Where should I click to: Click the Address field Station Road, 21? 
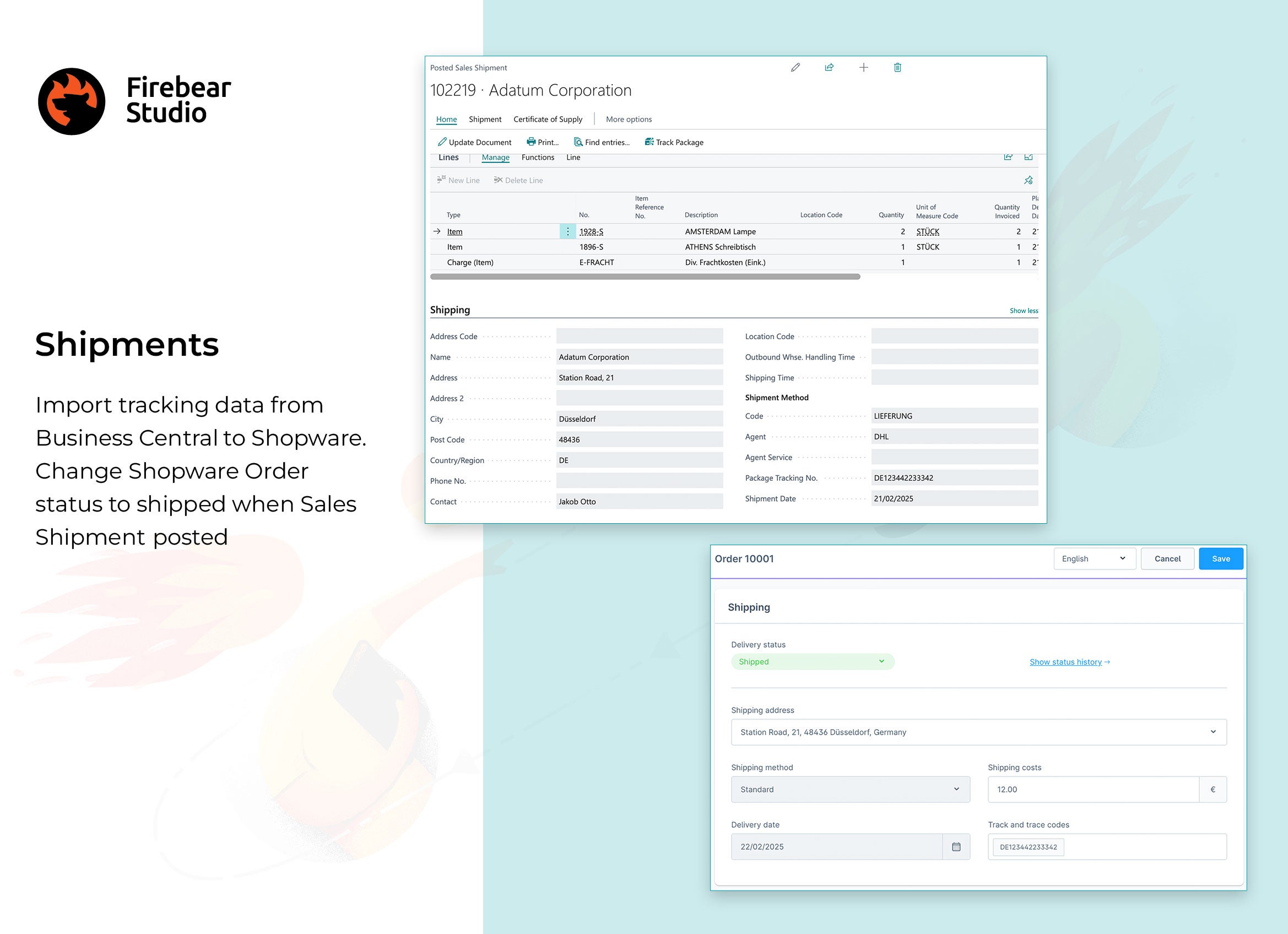coord(640,378)
